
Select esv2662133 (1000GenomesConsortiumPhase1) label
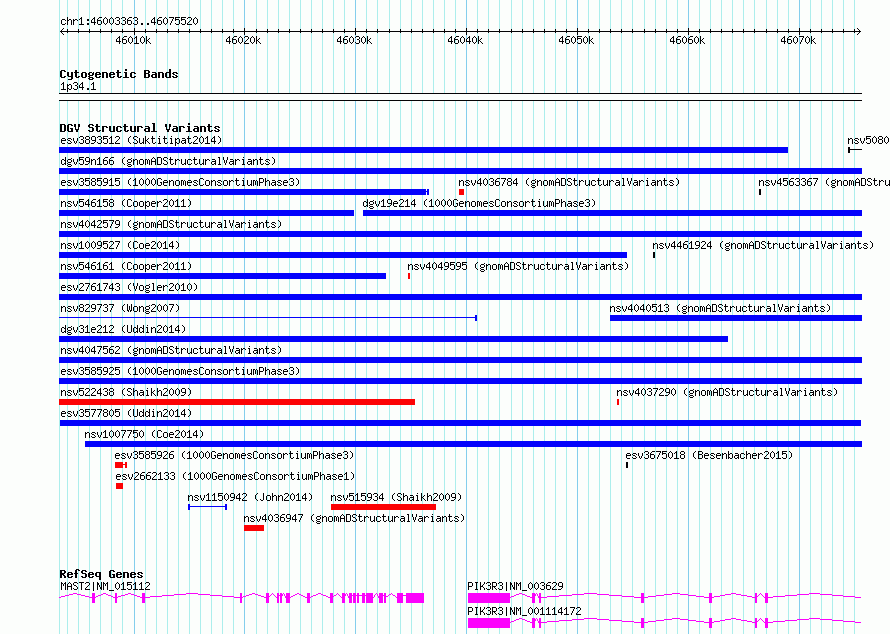click(x=235, y=476)
